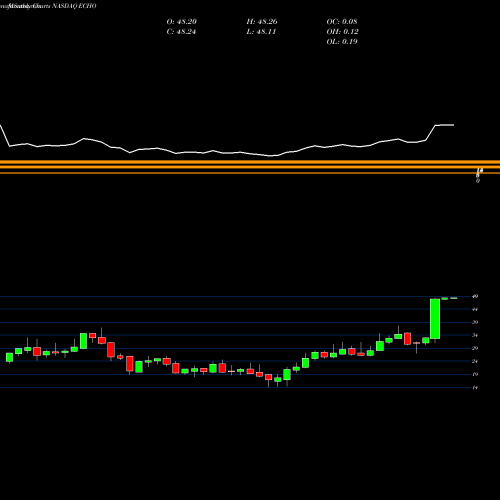The height and width of the screenshot is (500, 500).
Task: Click the close price value C: 48.24
Action: click(x=181, y=32)
